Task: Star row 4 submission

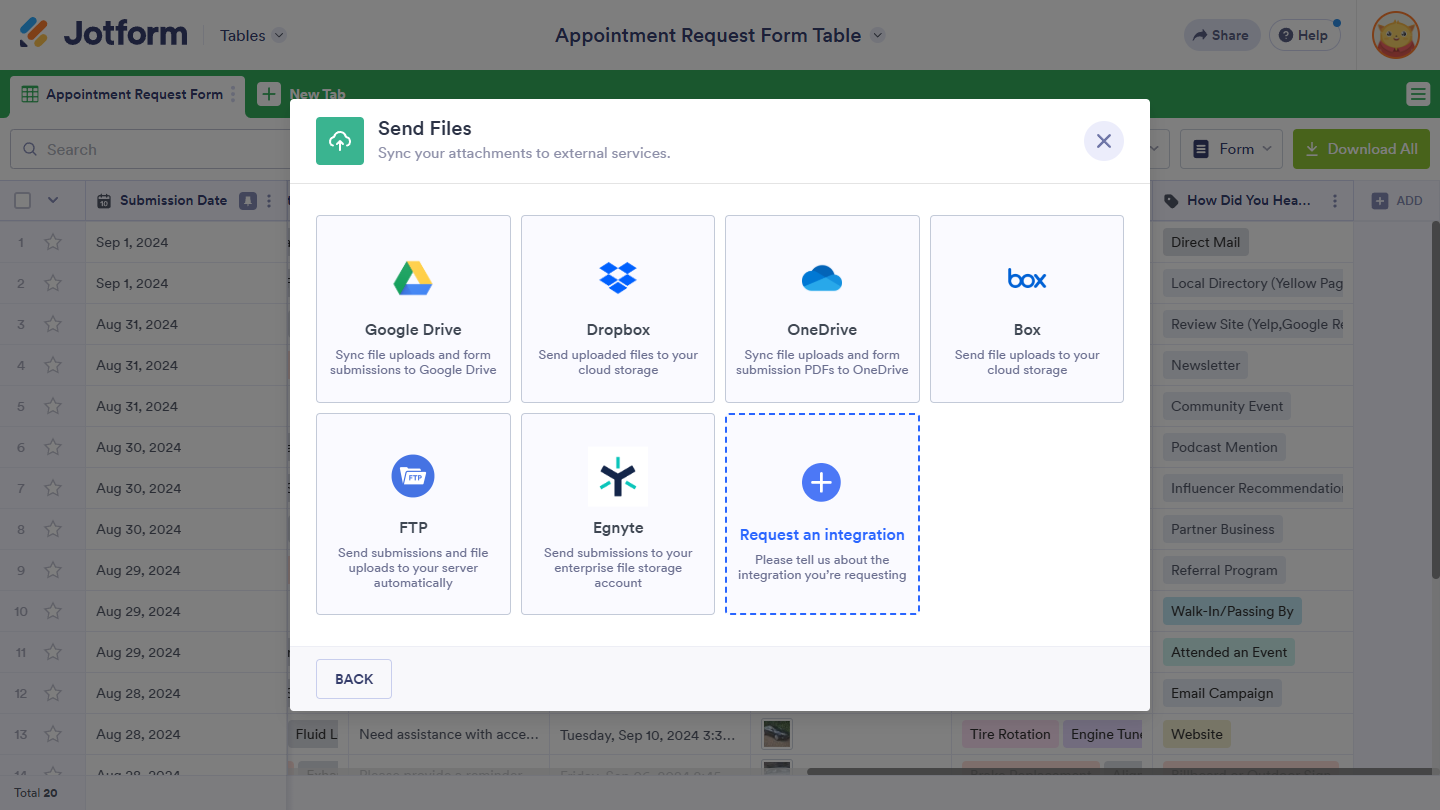Action: tap(53, 365)
